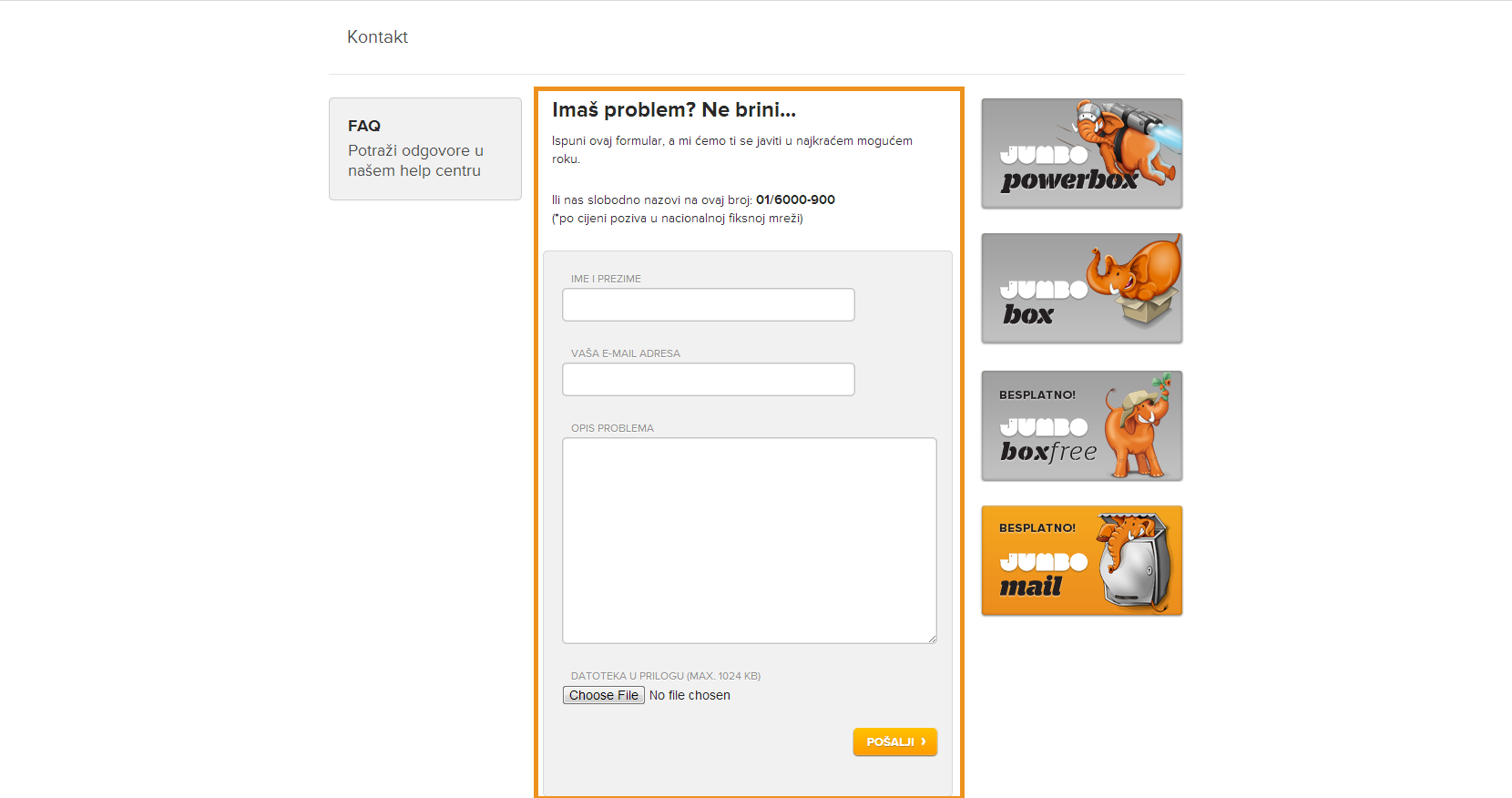This screenshot has height=798, width=1512.
Task: Click the Datoteka u prilogu label
Action: click(x=666, y=676)
